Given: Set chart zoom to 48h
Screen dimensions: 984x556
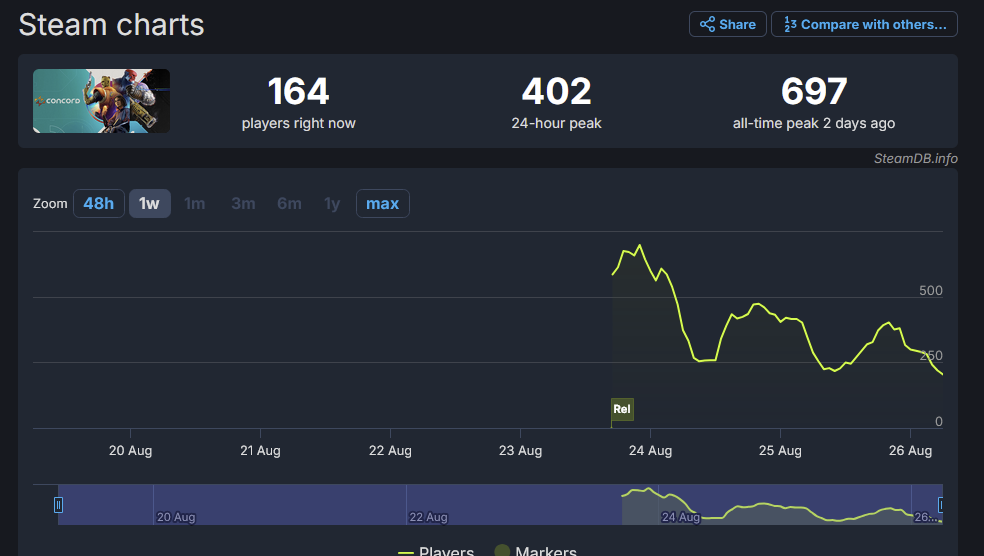Looking at the screenshot, I should click(x=98, y=204).
